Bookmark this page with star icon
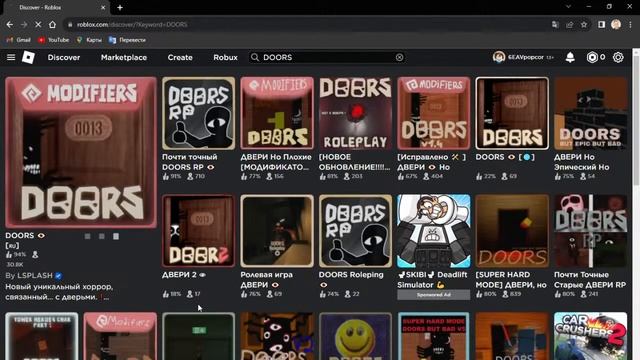Image resolution: width=640 pixels, height=360 pixels. point(584,24)
